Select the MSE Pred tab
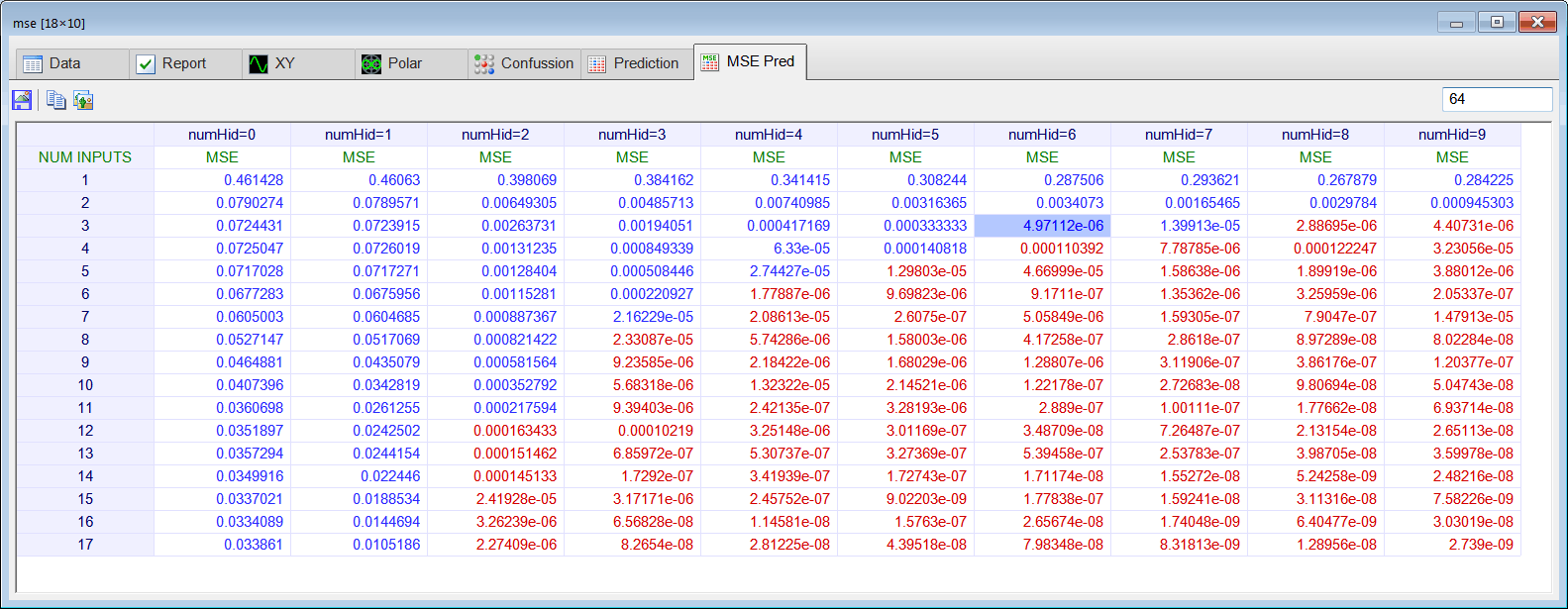Viewport: 1568px width, 609px height. (751, 61)
